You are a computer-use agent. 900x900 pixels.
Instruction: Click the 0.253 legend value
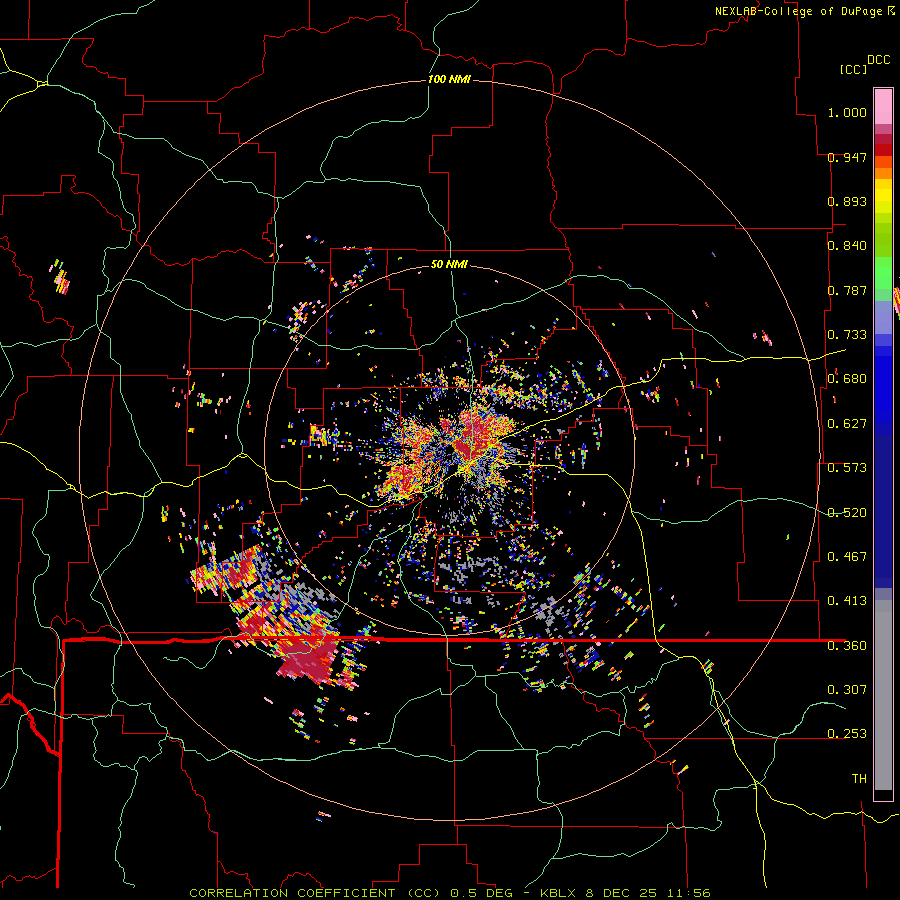(847, 734)
